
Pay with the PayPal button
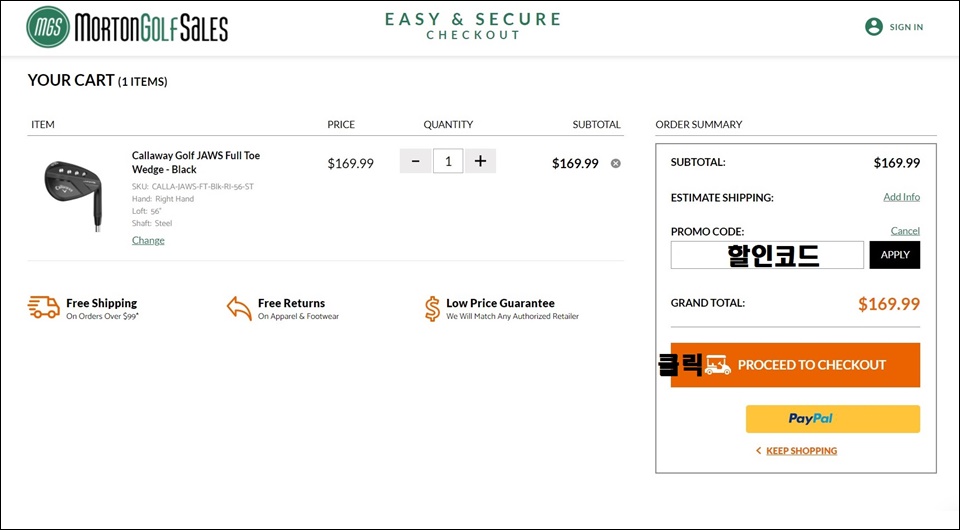click(x=833, y=419)
